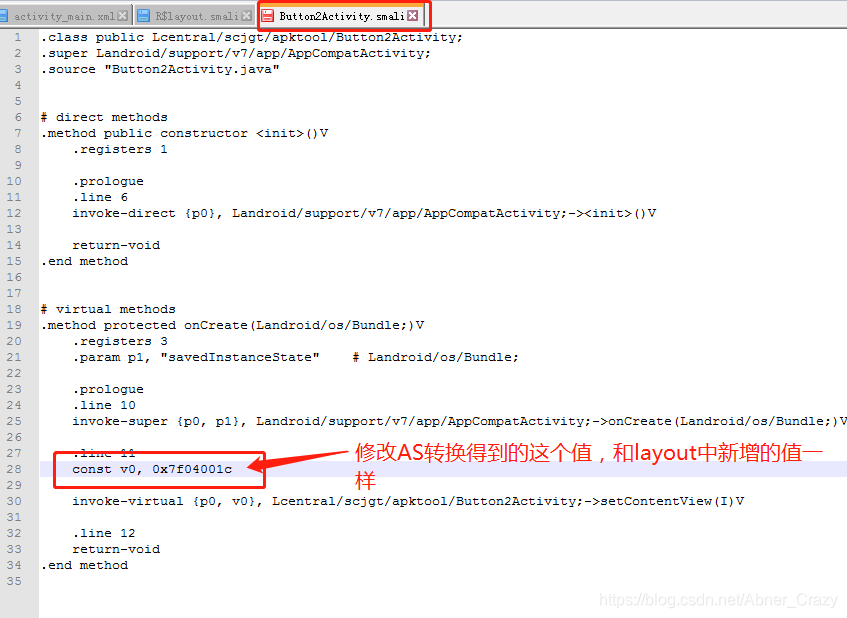Click the Button2Activity.smali tab's red unsaved icon
The image size is (847, 618).
267,16
